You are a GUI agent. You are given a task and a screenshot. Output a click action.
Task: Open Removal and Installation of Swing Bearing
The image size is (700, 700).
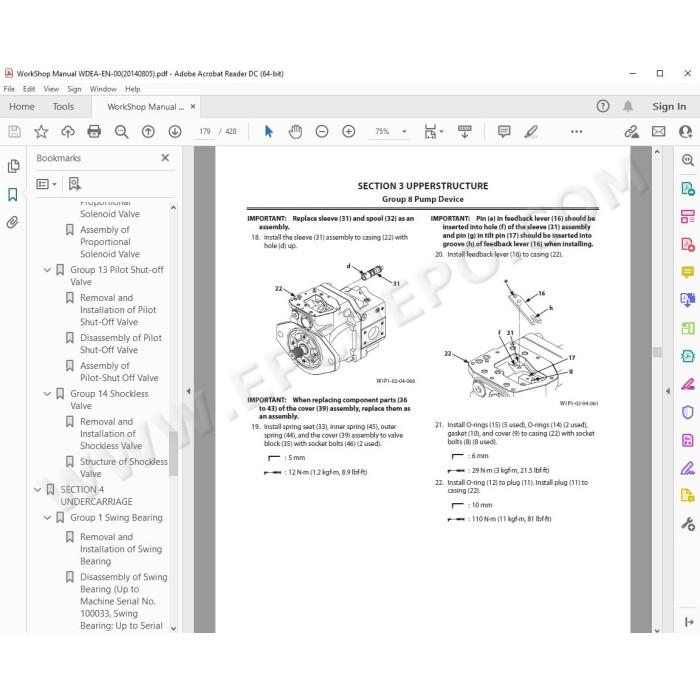(121, 549)
